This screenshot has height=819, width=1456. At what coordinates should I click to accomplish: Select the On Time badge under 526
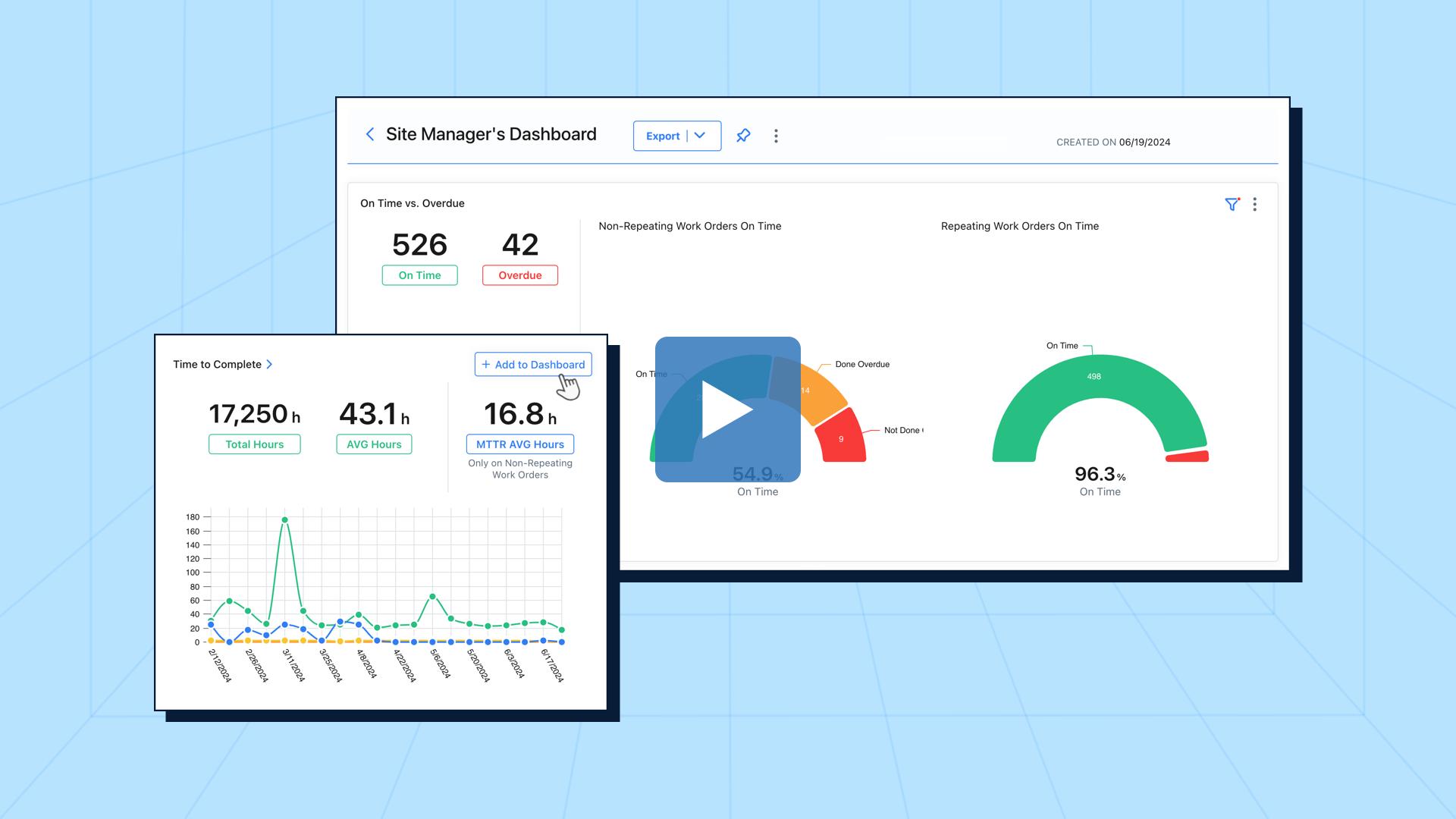(419, 275)
